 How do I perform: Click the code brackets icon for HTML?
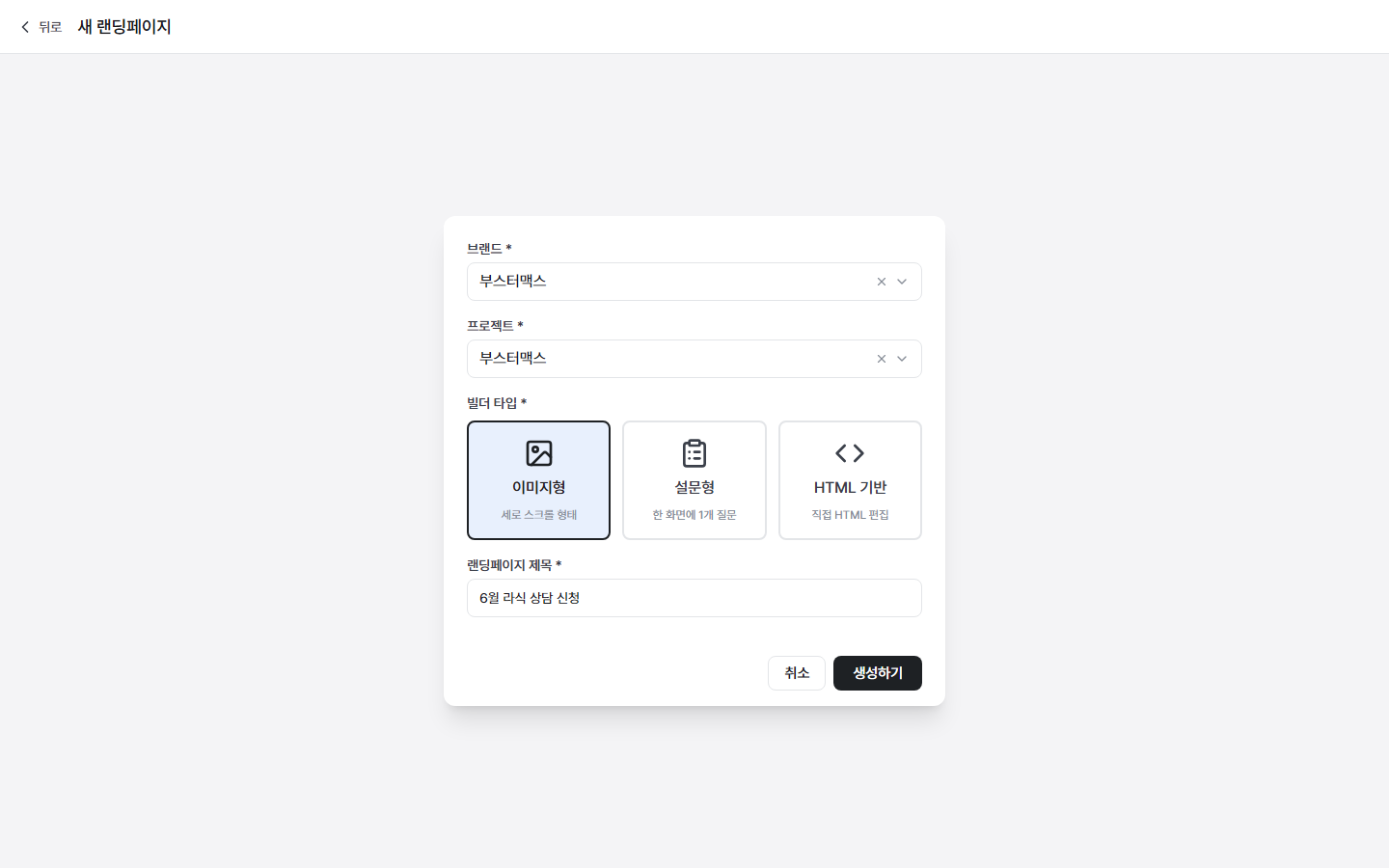850,453
